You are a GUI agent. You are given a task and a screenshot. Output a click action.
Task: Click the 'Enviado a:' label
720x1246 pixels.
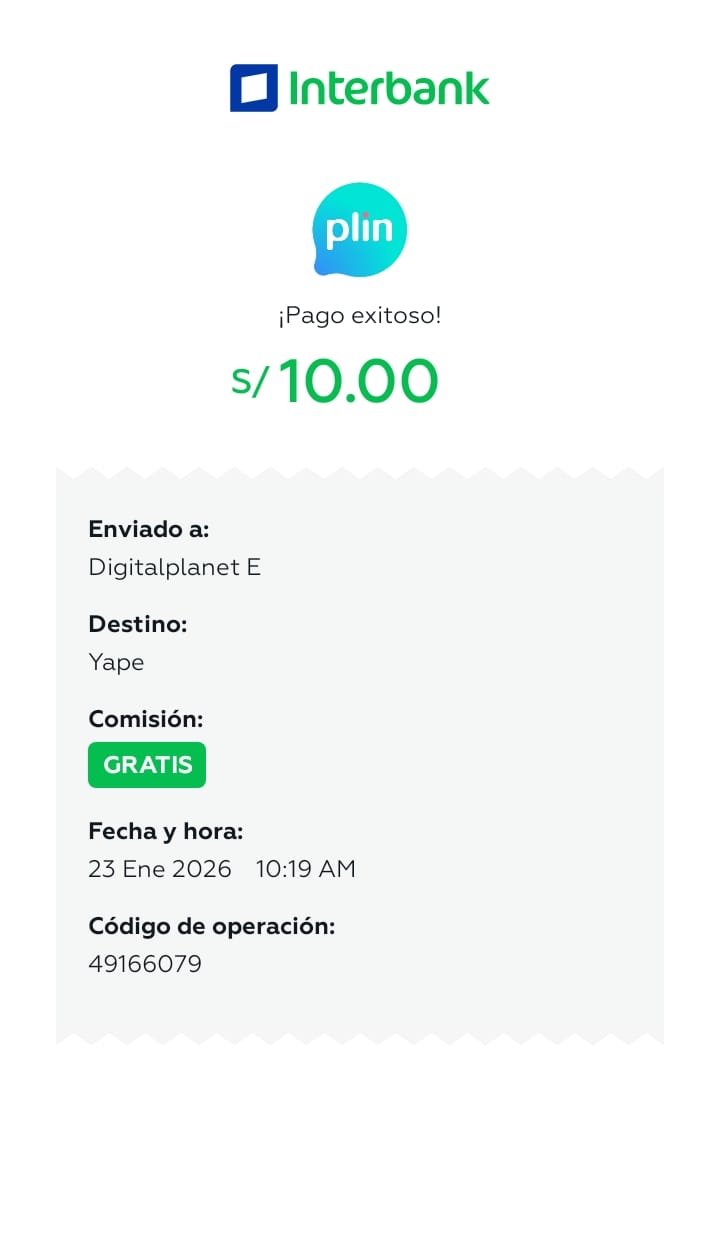148,529
